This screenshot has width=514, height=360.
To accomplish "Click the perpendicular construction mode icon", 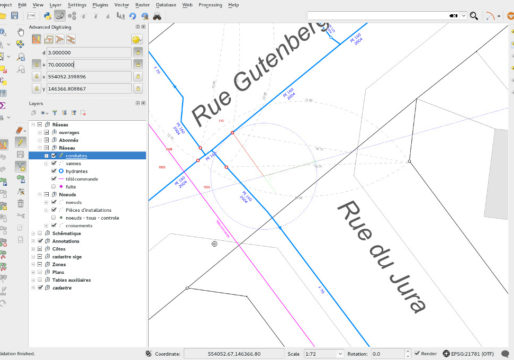I will 60,39.
